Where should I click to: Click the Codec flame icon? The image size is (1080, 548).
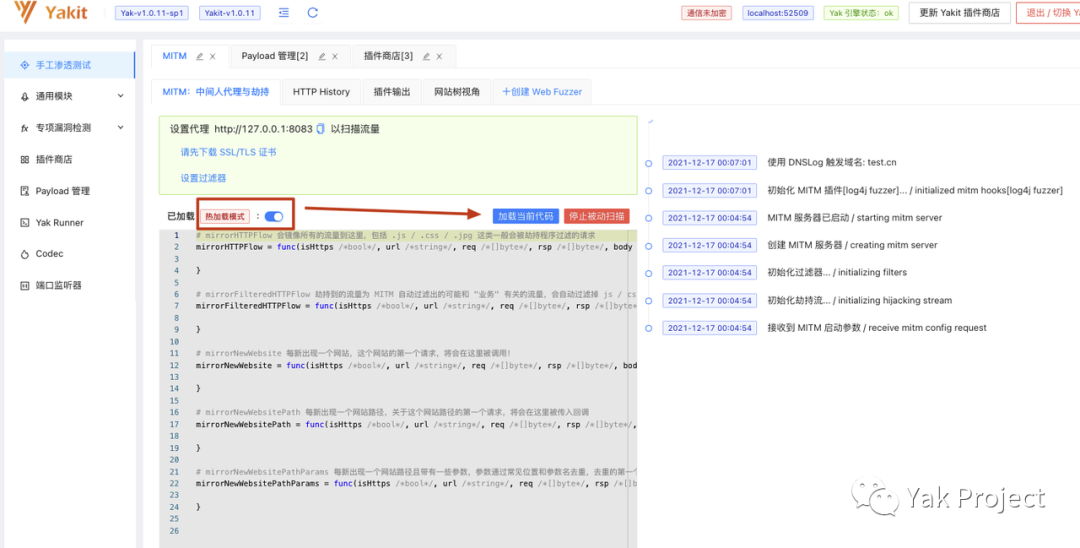click(24, 254)
